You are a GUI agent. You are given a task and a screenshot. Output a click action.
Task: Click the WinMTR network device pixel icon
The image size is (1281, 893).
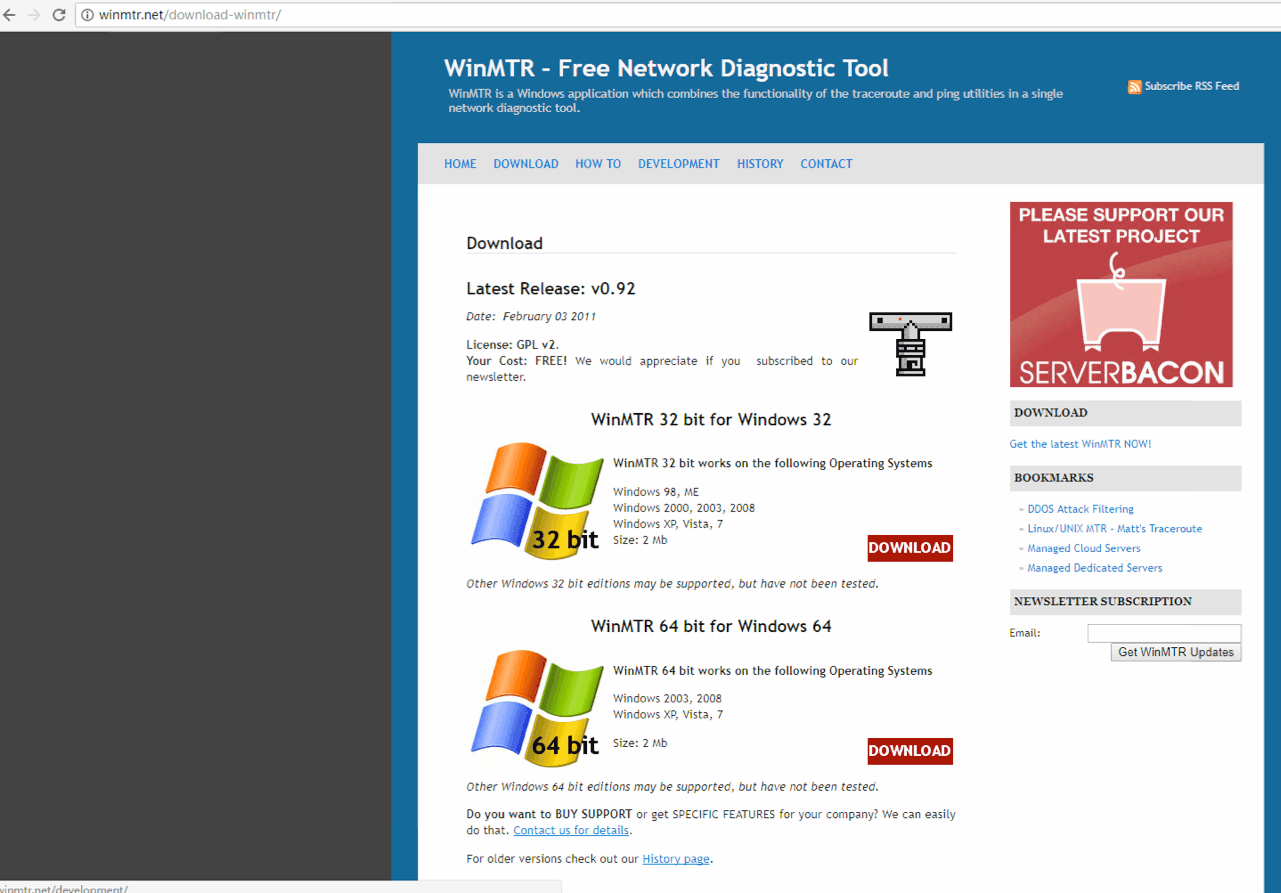[910, 343]
